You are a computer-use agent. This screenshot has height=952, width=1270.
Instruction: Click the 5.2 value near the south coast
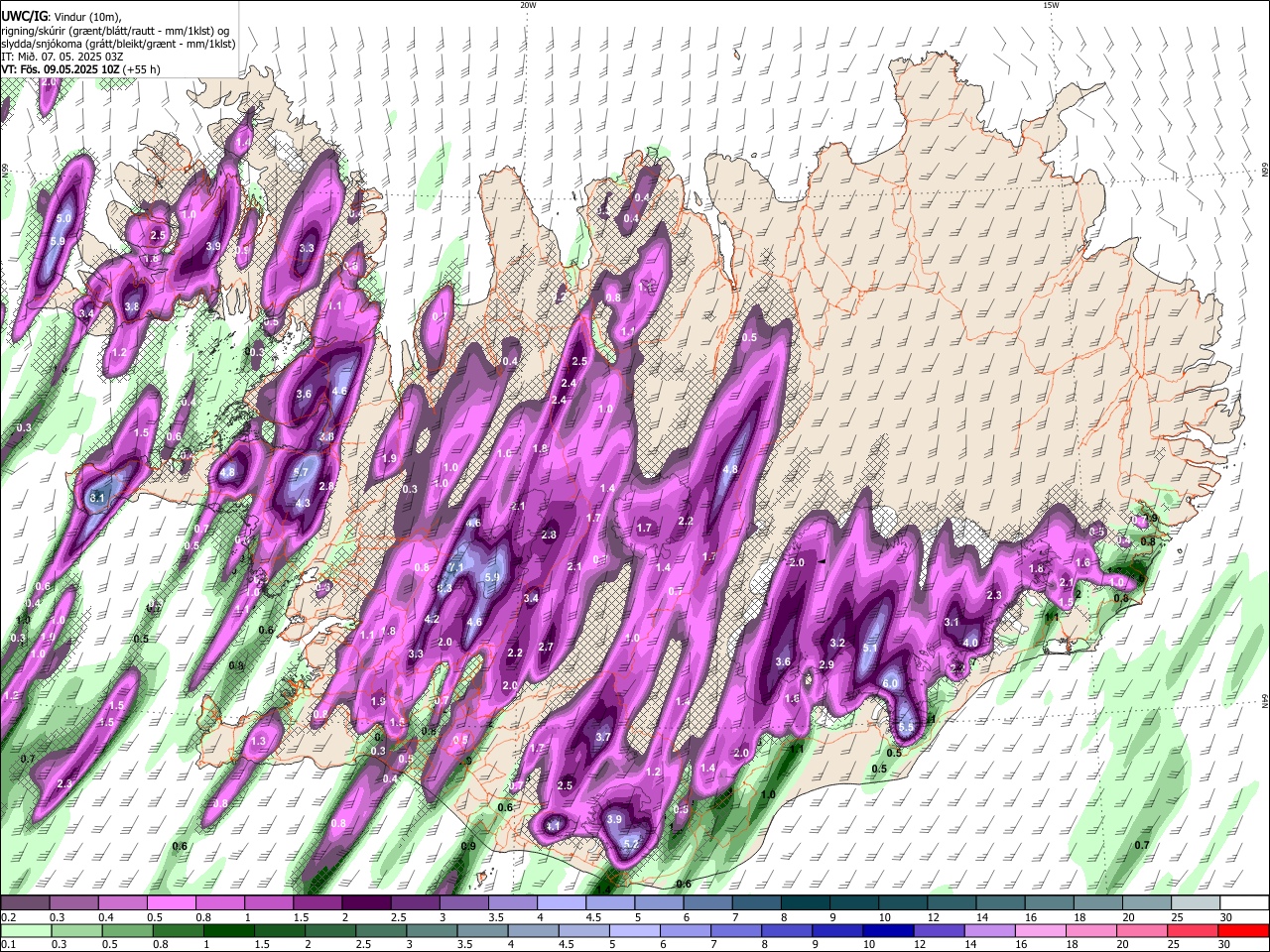tap(631, 843)
